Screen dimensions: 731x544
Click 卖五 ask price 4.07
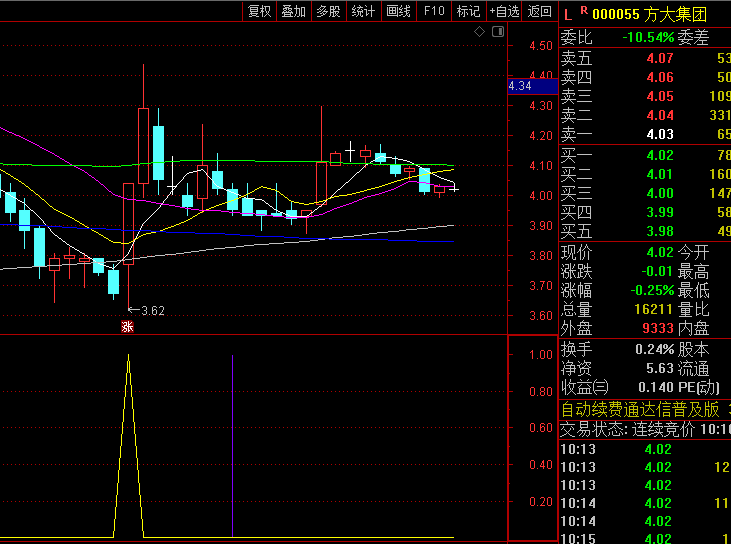(x=660, y=58)
